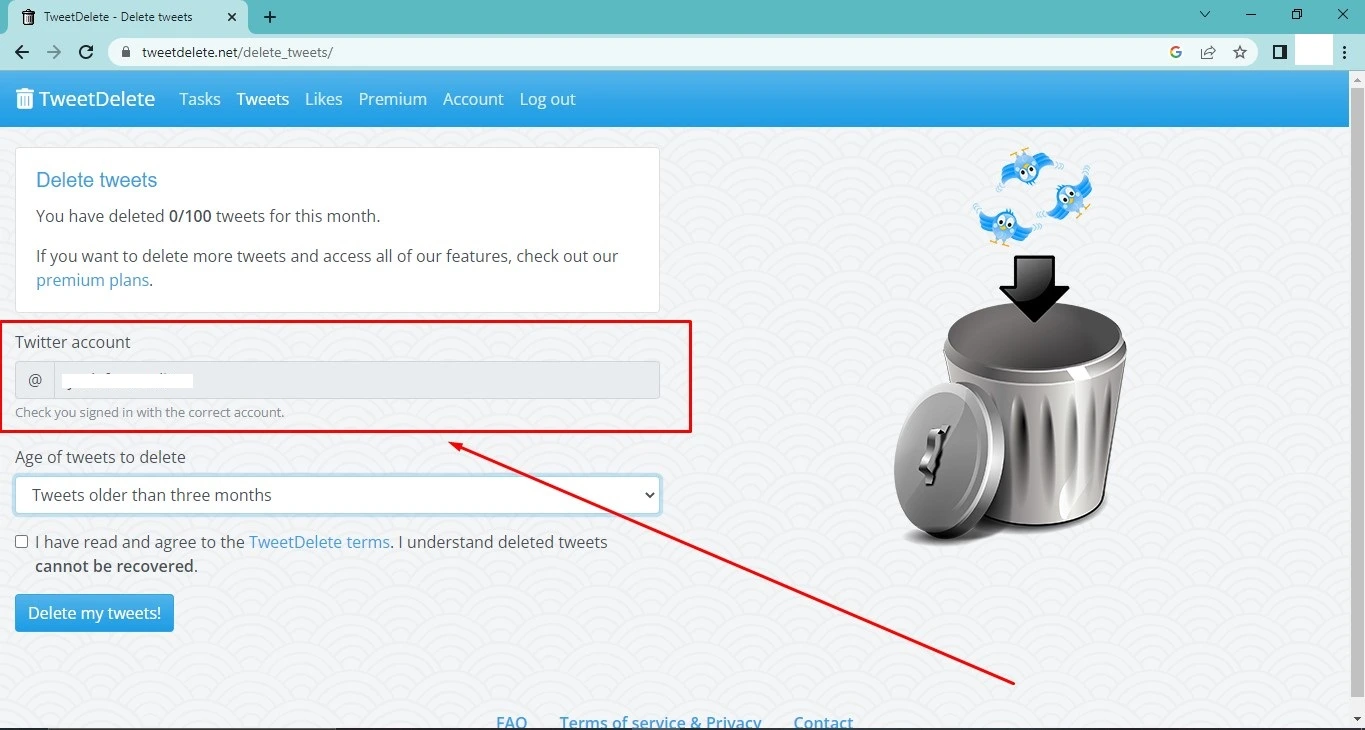The height and width of the screenshot is (730, 1365).
Task: Open the Likes menu item
Action: (x=324, y=99)
